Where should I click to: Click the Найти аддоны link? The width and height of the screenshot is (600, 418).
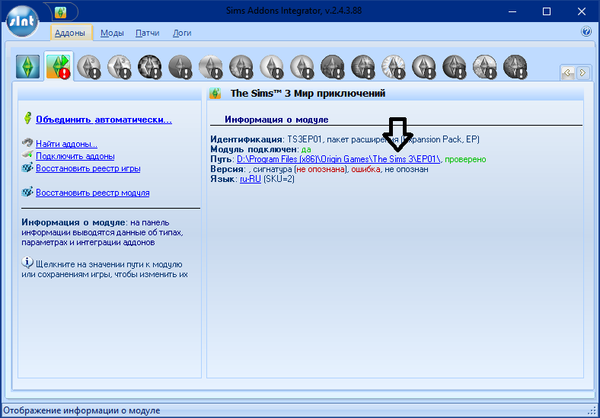point(67,144)
